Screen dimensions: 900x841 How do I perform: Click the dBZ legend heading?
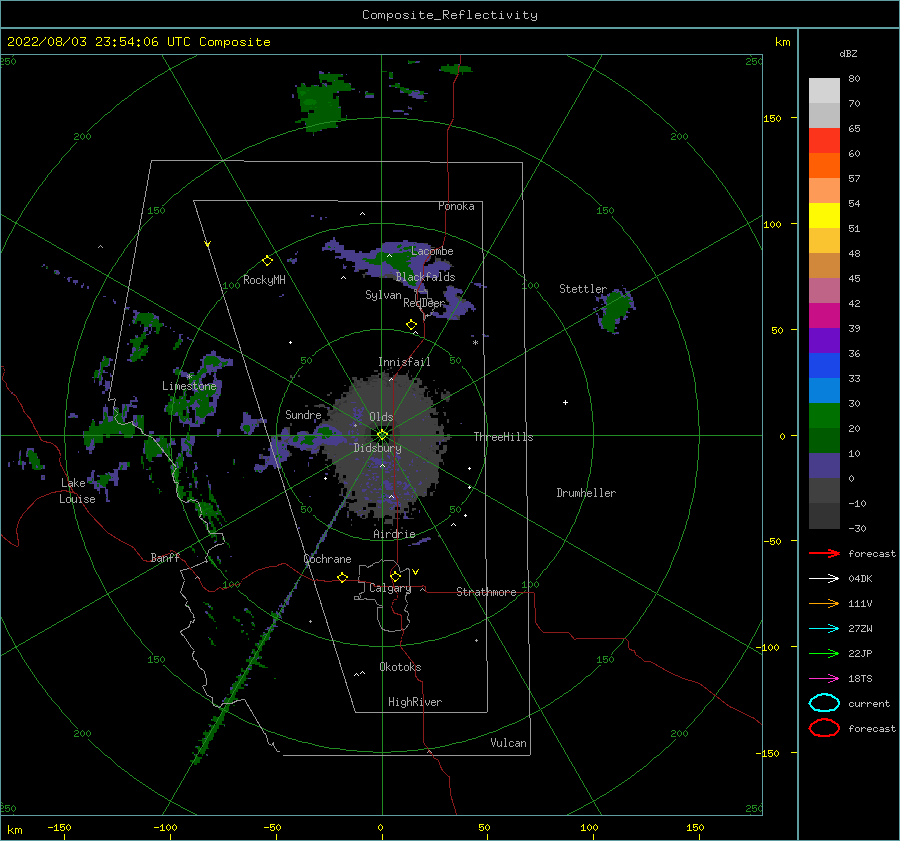tap(848, 53)
